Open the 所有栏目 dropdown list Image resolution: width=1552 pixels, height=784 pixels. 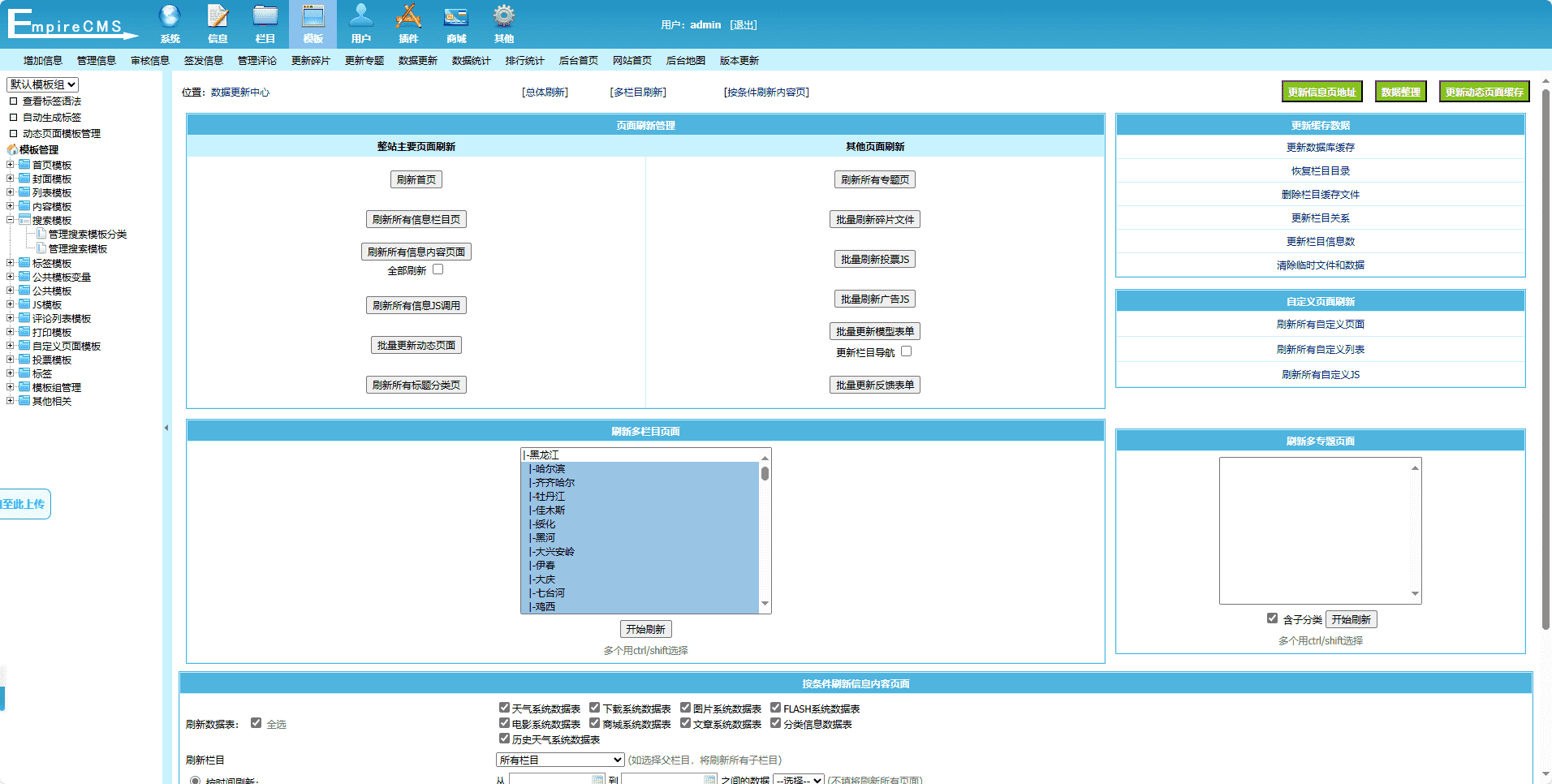point(560,760)
